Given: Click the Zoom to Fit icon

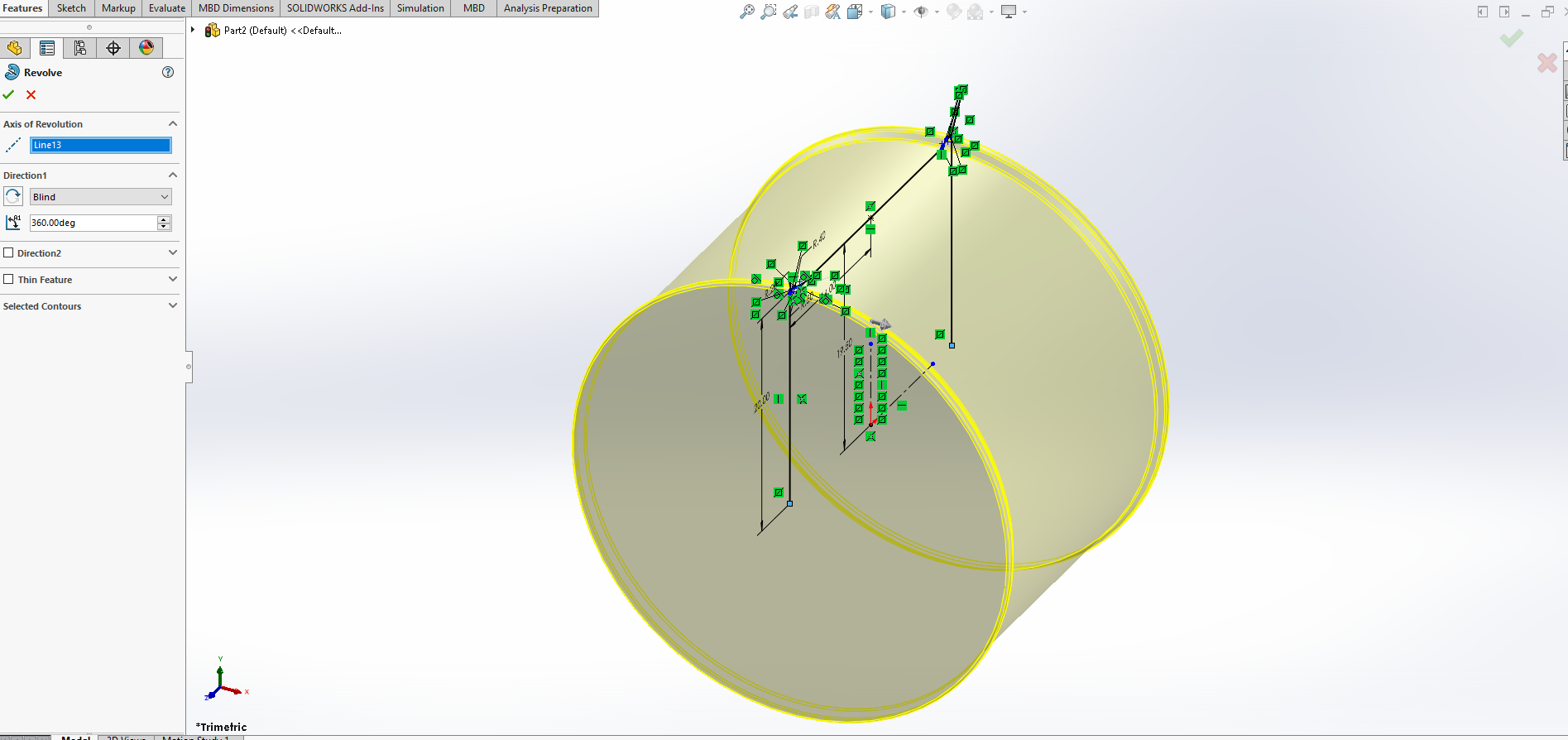Looking at the screenshot, I should (747, 12).
